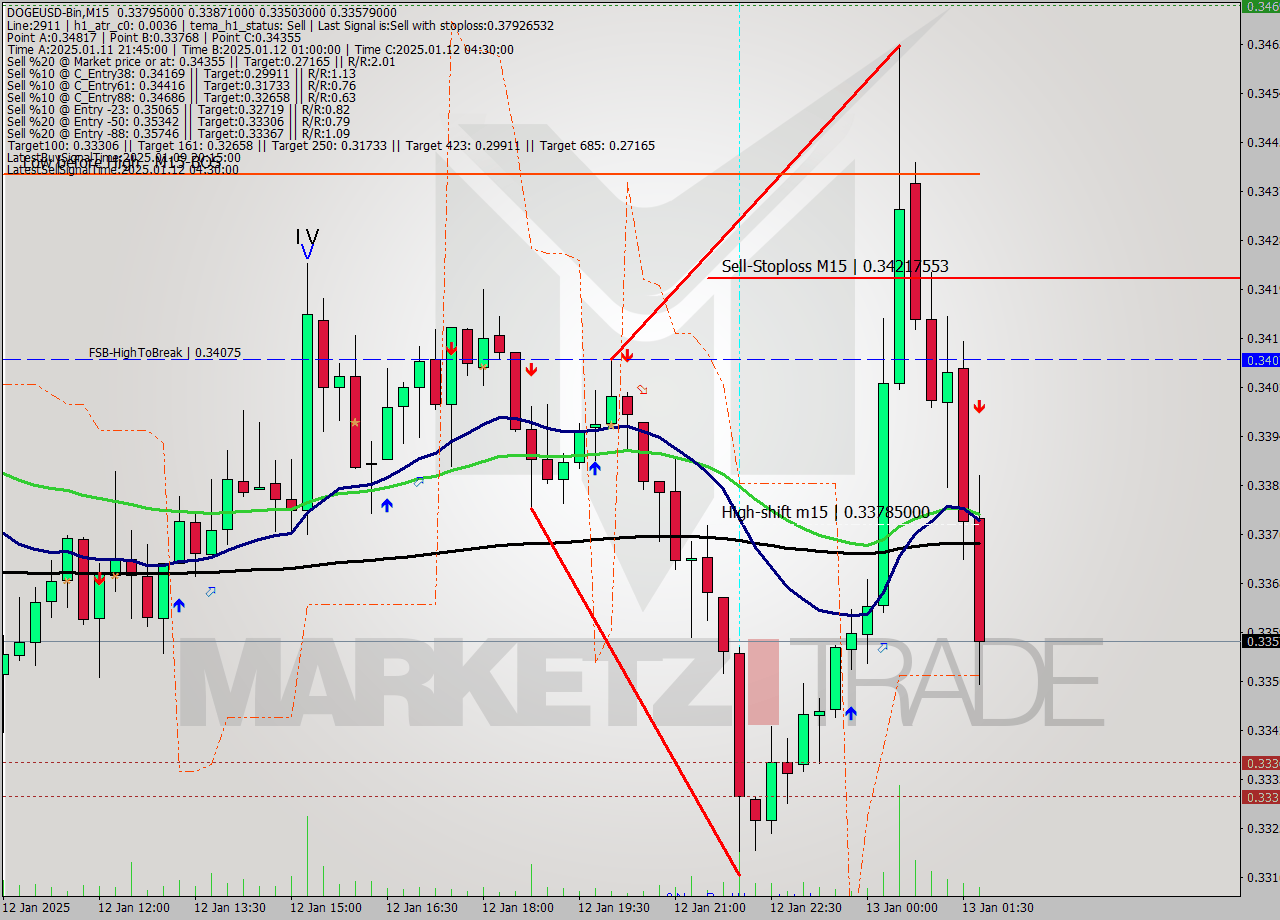The image size is (1280, 920).
Task: Select the blue buy arrow below the 22:30 recovery candles
Action: pyautogui.click(x=850, y=713)
